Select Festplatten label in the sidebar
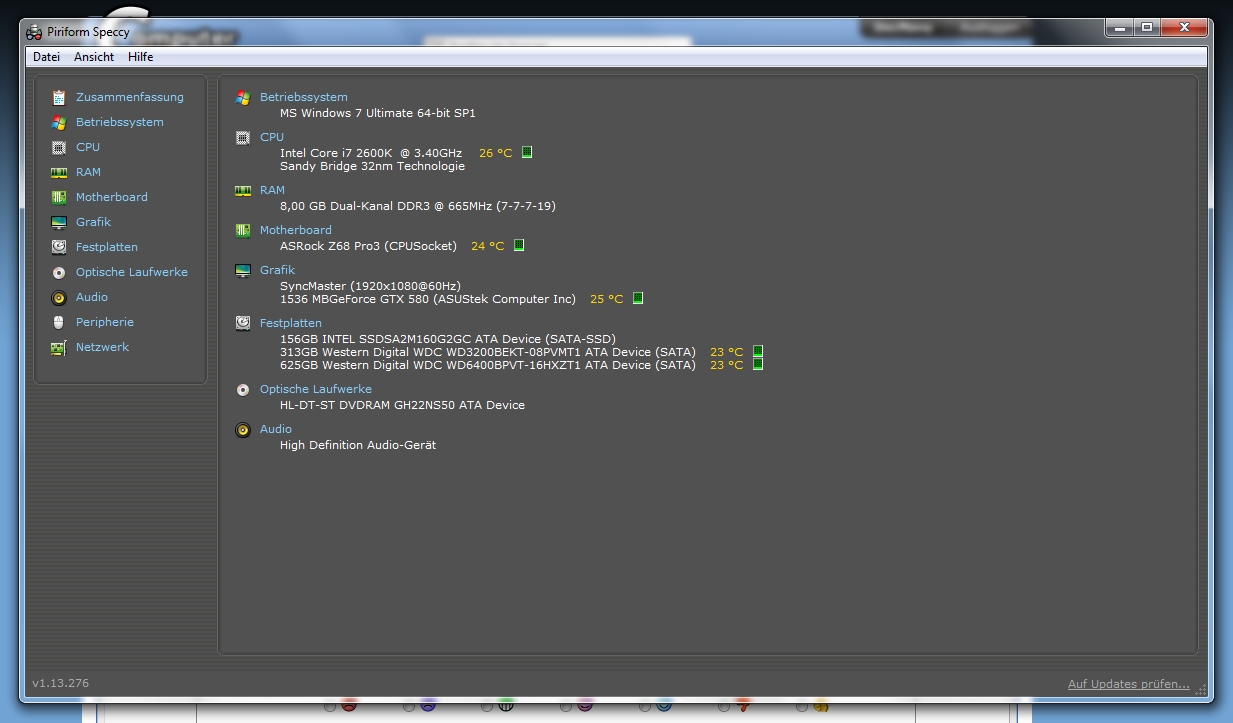The image size is (1233, 723). pyautogui.click(x=107, y=247)
